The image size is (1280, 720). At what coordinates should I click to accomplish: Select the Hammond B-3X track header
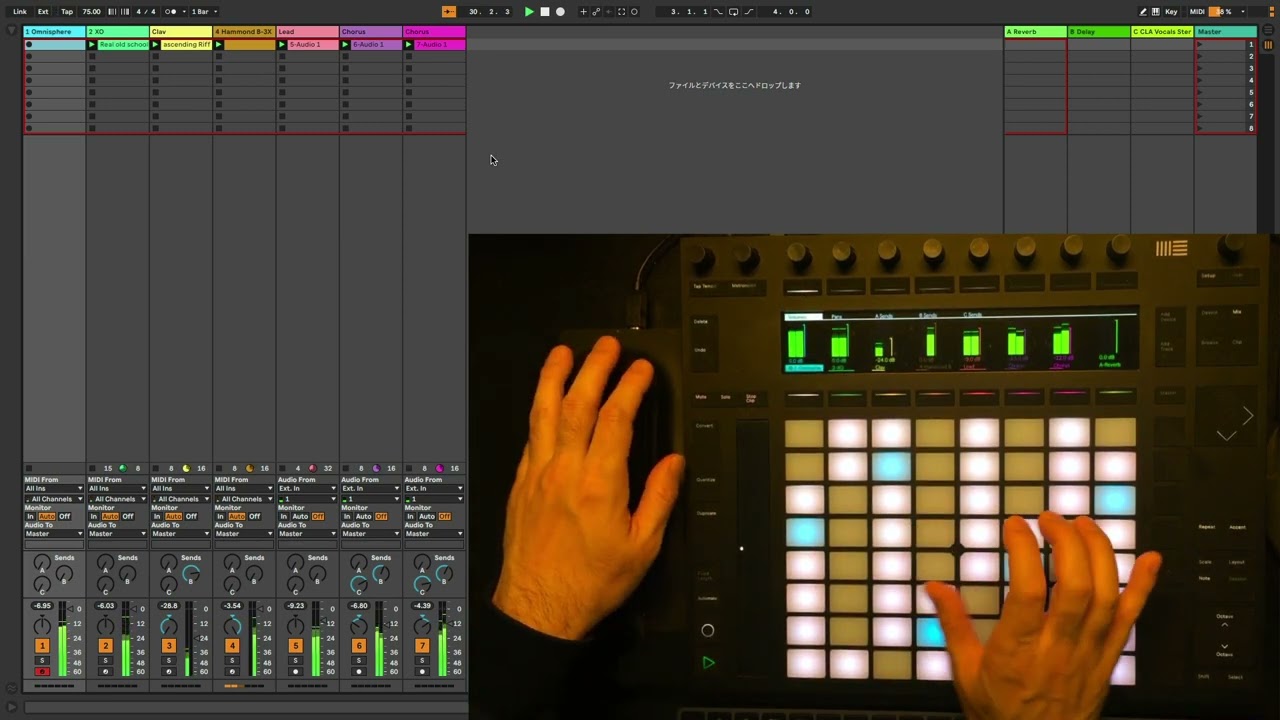click(x=243, y=32)
